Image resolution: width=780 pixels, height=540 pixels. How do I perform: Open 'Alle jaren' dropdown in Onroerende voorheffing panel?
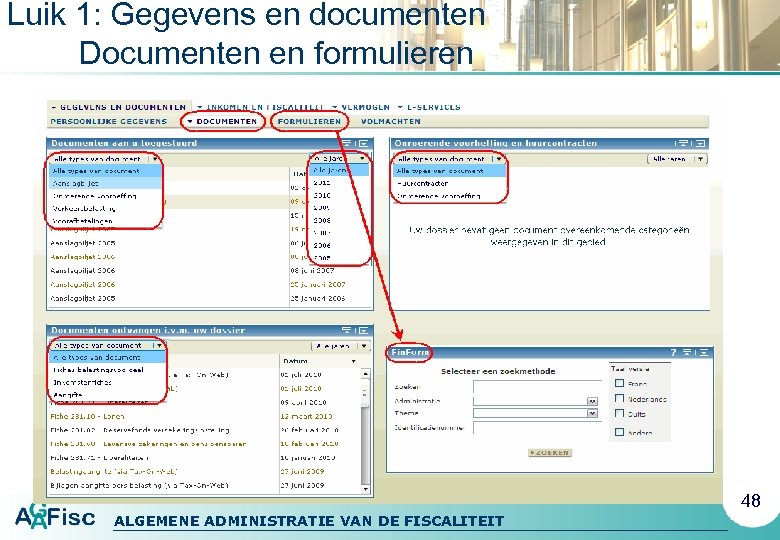677,159
